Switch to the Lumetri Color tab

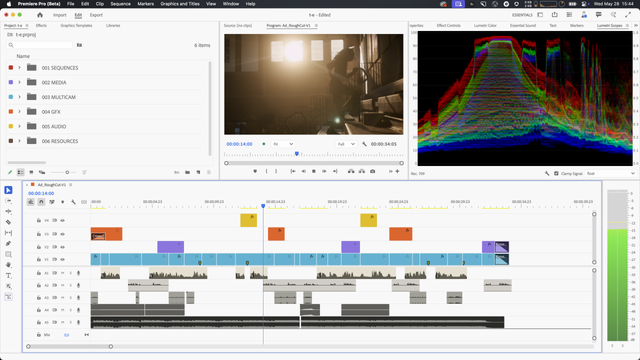[x=485, y=25]
